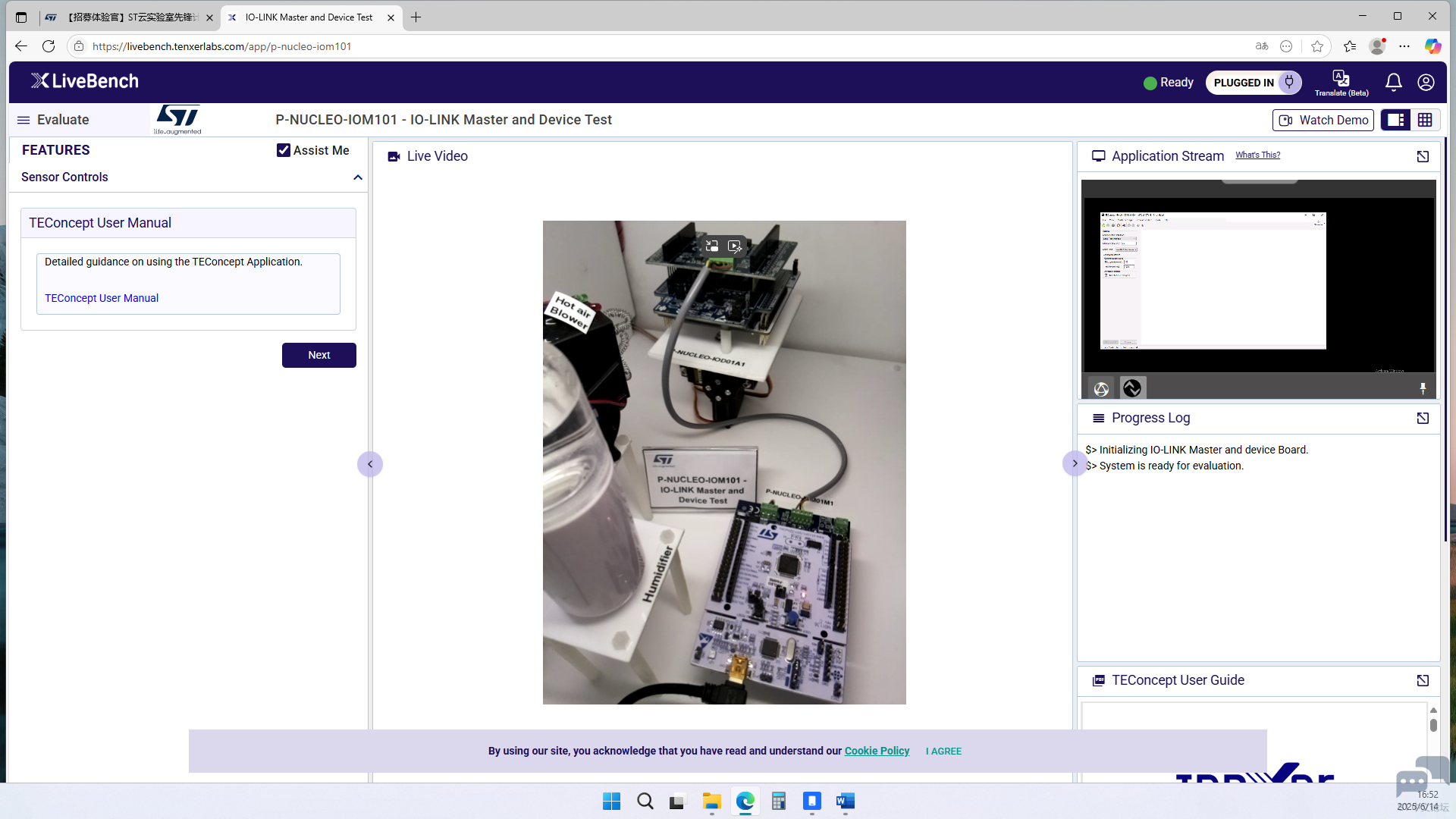Open the notifications bell
Viewport: 1456px width, 819px height.
[1393, 82]
